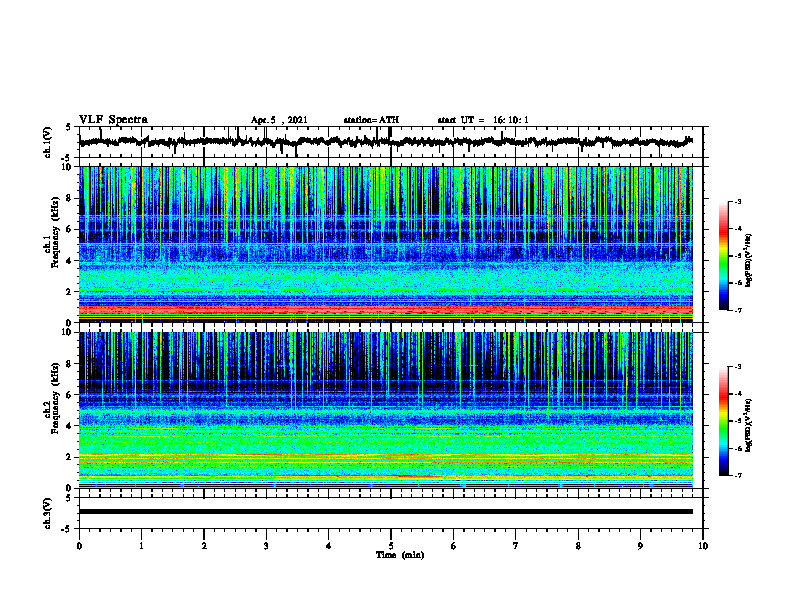Image resolution: width=792 pixels, height=612 pixels.
Task: Click the ch.2 spectrogram colorbar
Action: click(723, 421)
